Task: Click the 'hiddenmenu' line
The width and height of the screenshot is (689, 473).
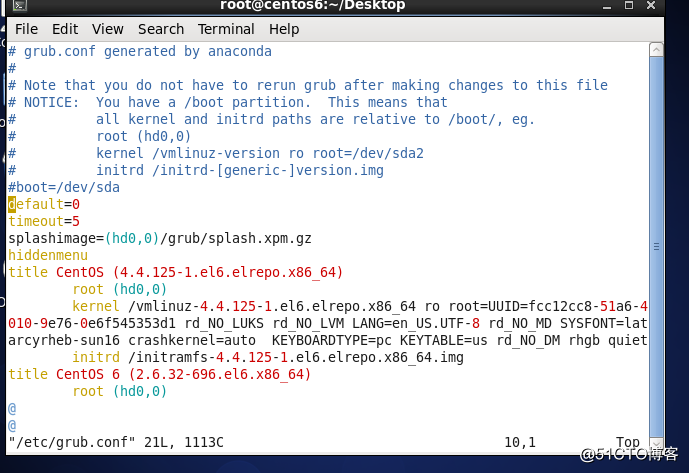Action: pyautogui.click(x=48, y=255)
